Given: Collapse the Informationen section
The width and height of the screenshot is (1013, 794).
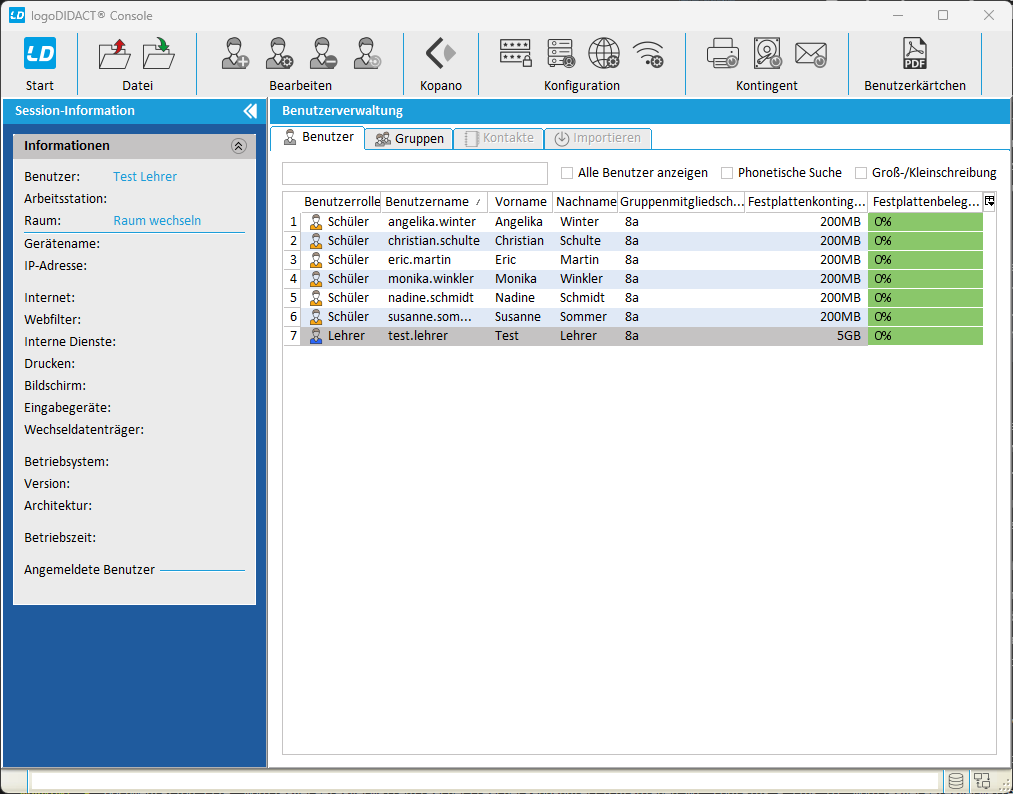Looking at the screenshot, I should (x=238, y=146).
